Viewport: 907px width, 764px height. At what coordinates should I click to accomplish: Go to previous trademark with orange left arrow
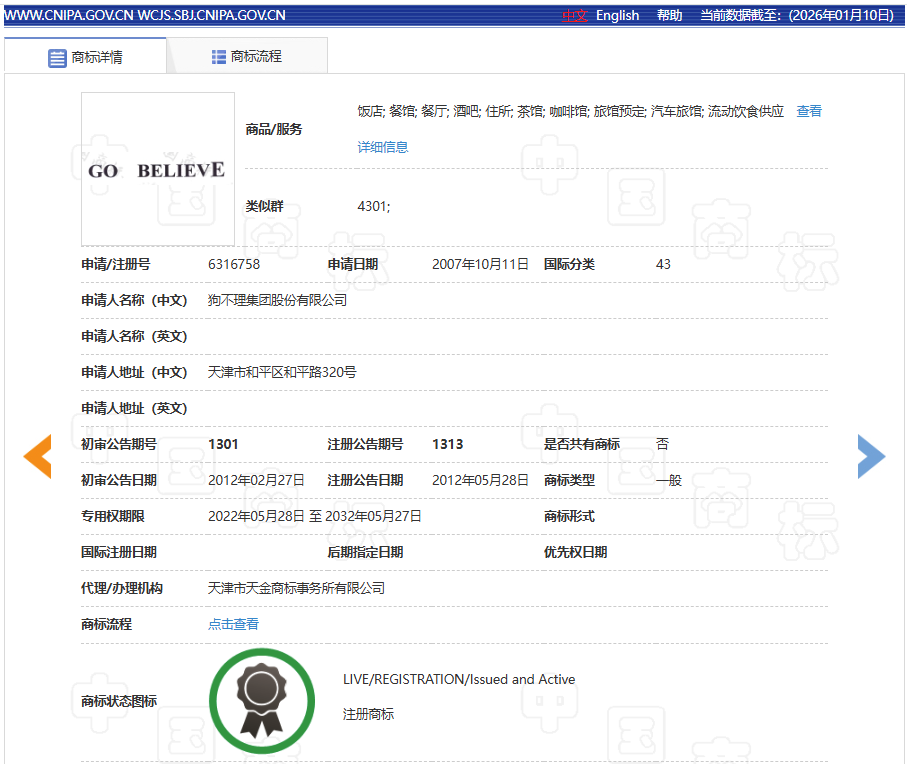coord(37,457)
